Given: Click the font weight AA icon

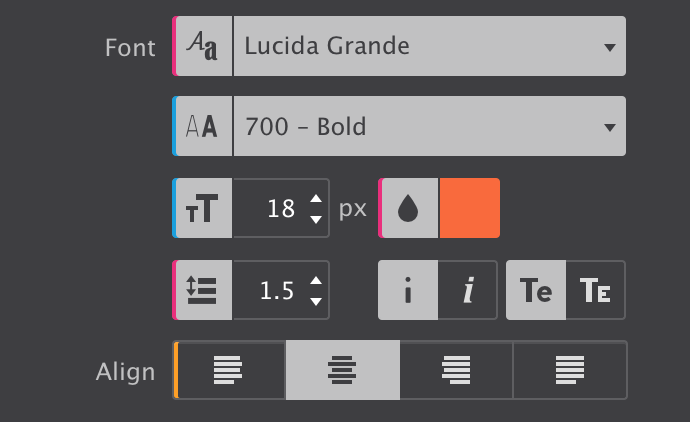Looking at the screenshot, I should point(202,126).
